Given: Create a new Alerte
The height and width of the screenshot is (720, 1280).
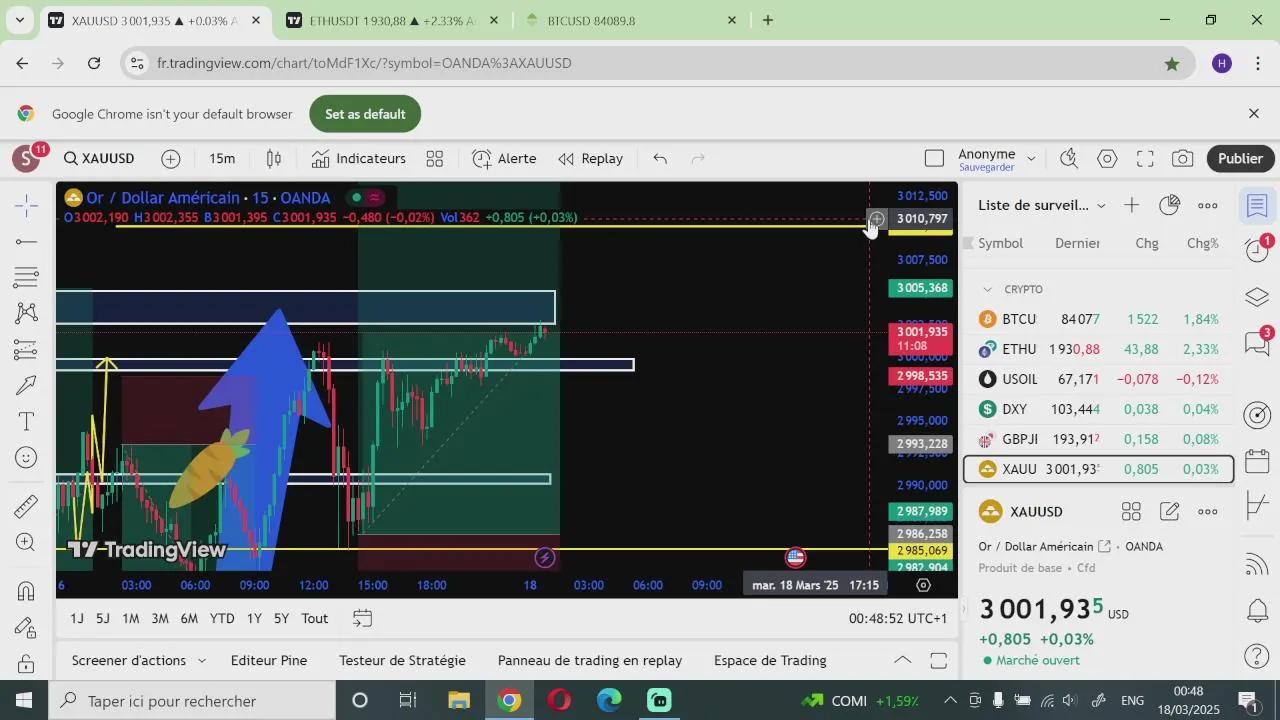Looking at the screenshot, I should [505, 159].
